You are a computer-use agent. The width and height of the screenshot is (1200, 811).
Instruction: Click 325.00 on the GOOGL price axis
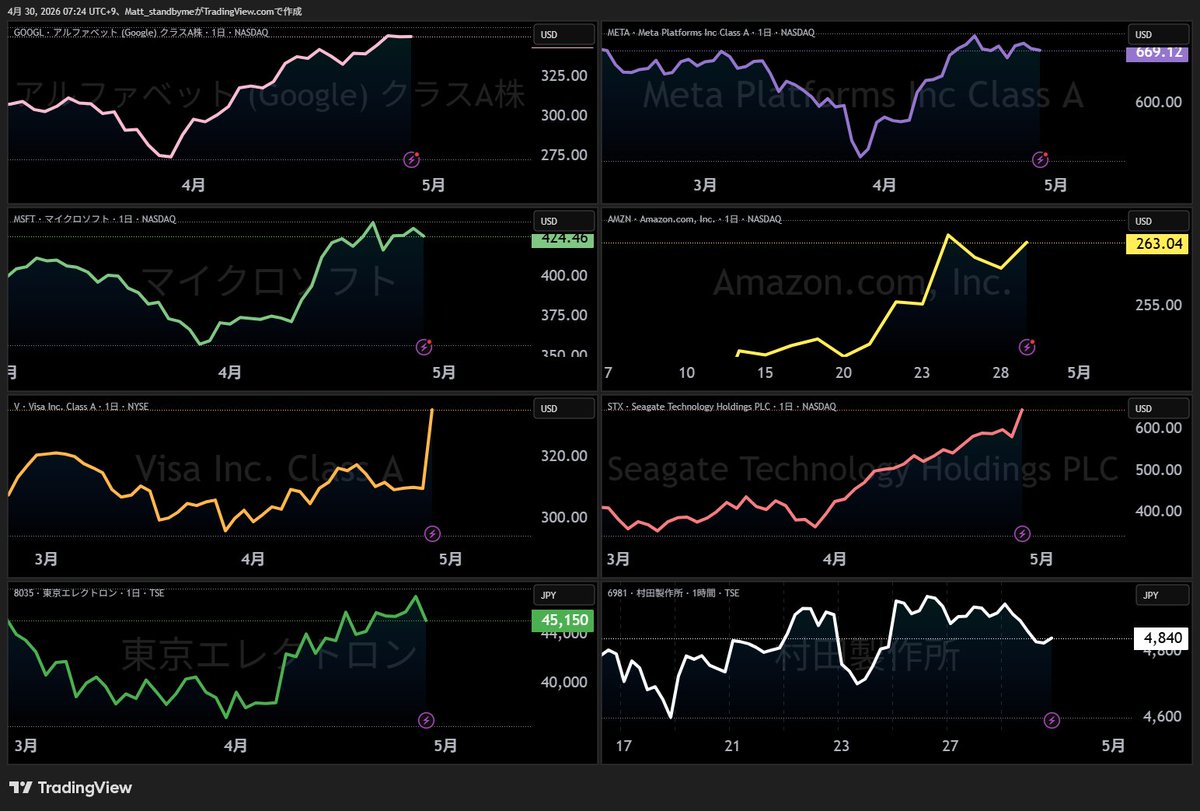coord(562,76)
